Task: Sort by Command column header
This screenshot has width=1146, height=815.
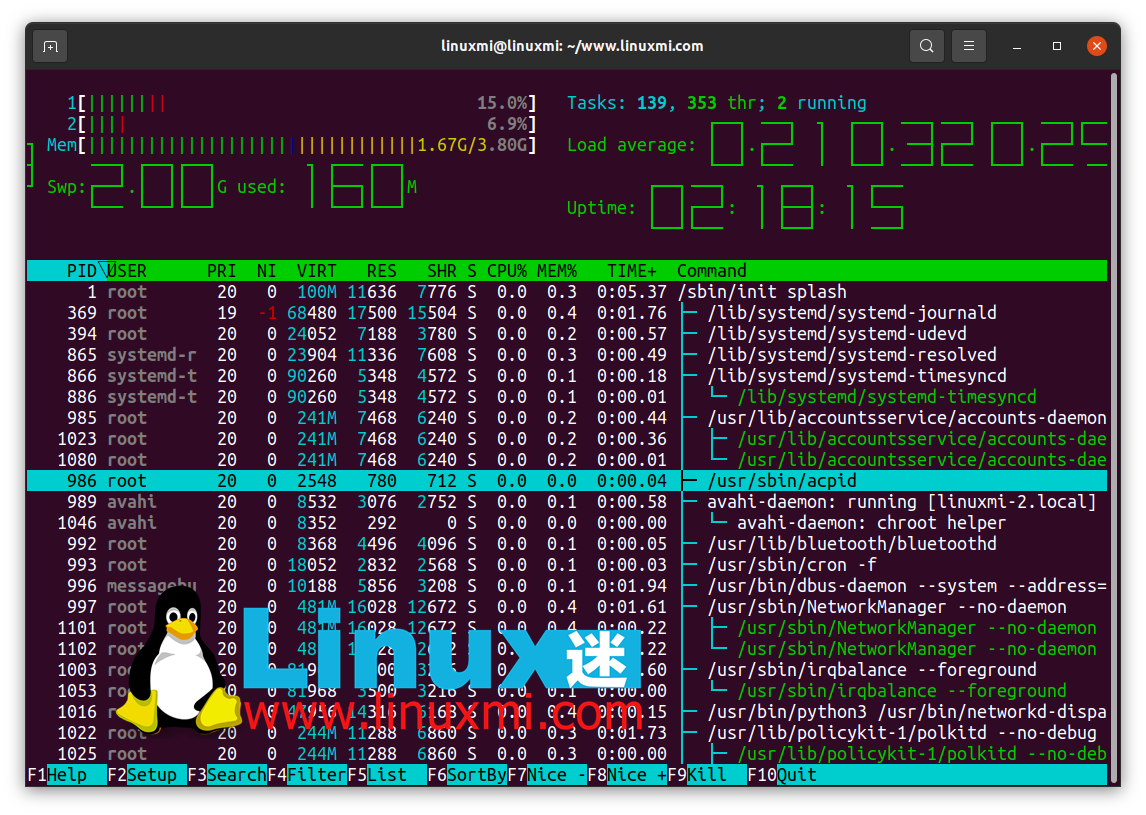Action: pos(711,271)
